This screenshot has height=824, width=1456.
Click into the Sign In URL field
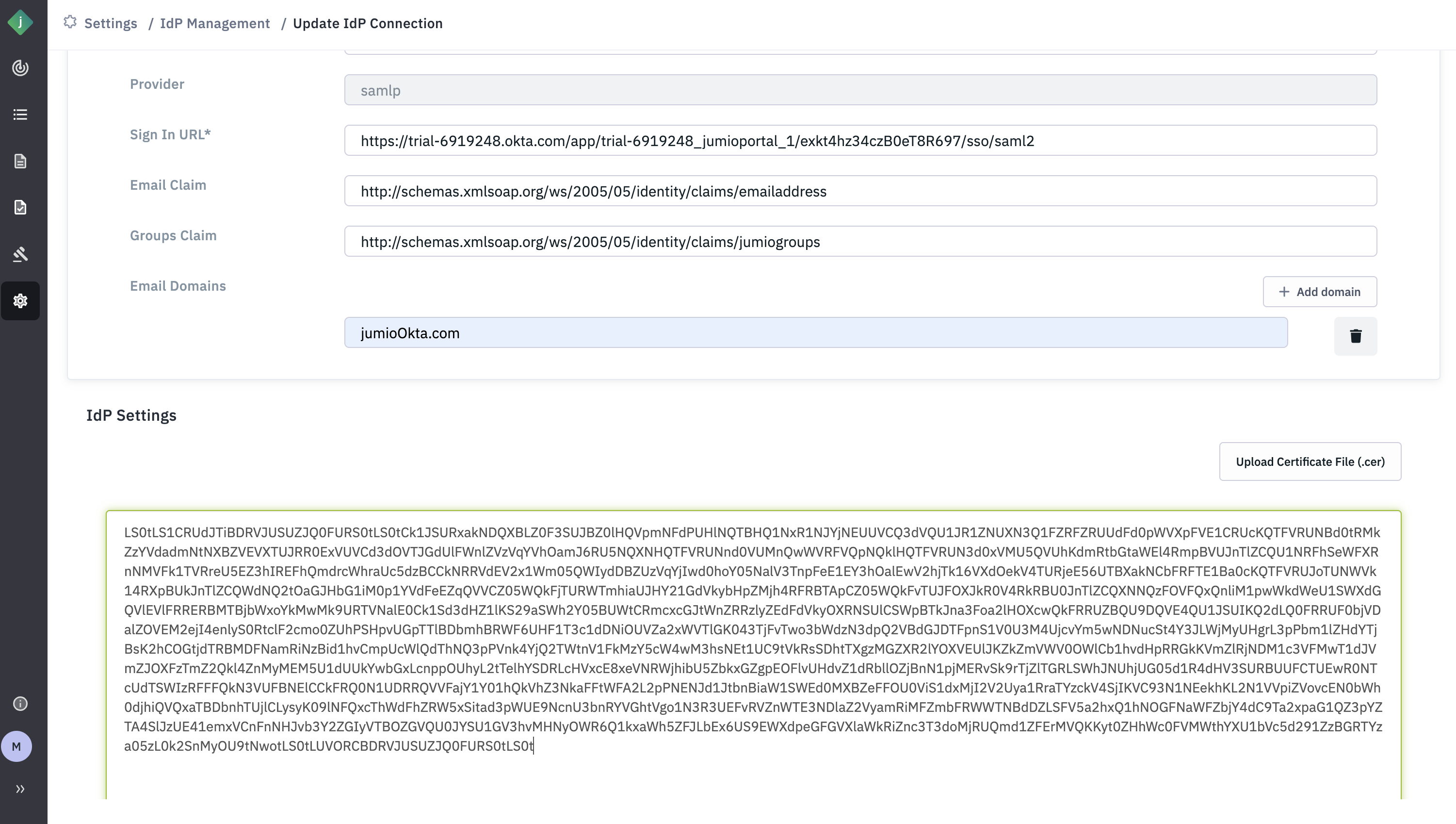point(859,141)
